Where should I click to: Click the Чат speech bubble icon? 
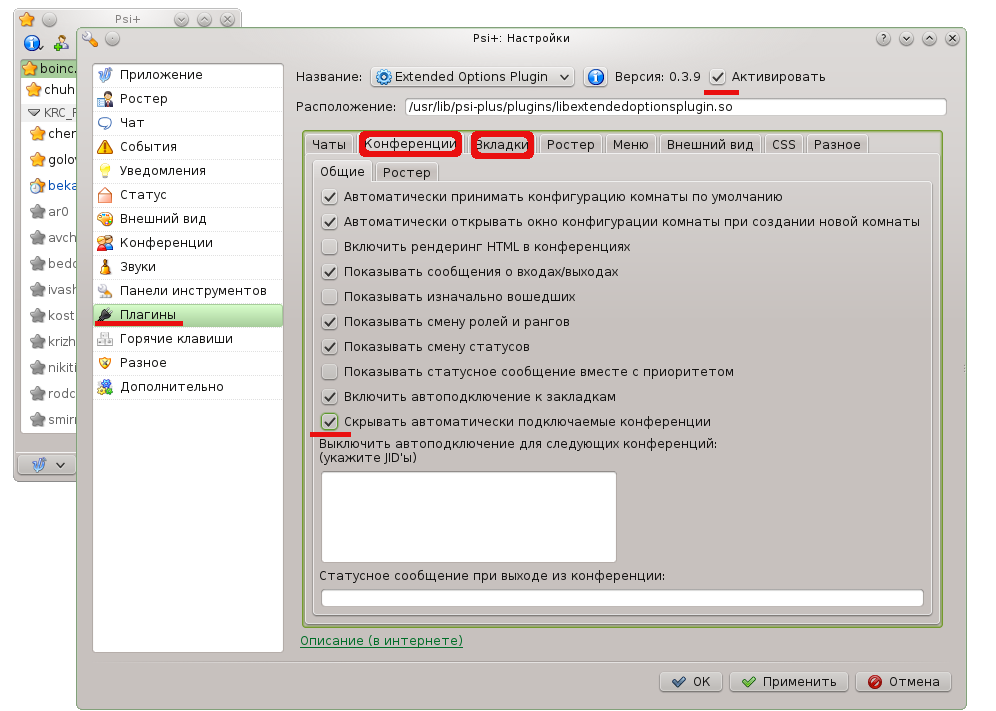[x=105, y=123]
